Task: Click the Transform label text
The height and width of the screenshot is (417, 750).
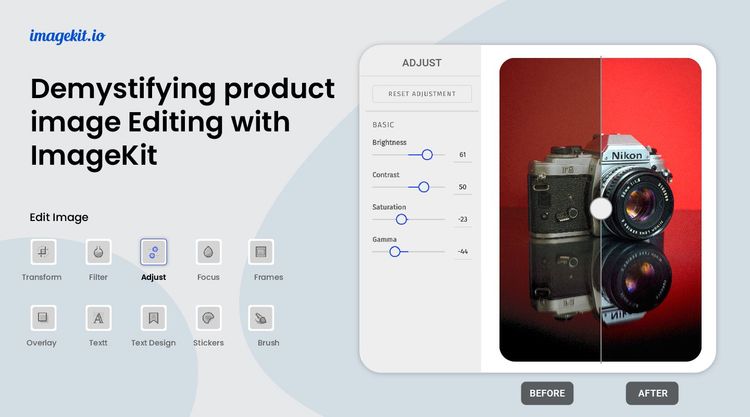Action: click(x=42, y=277)
